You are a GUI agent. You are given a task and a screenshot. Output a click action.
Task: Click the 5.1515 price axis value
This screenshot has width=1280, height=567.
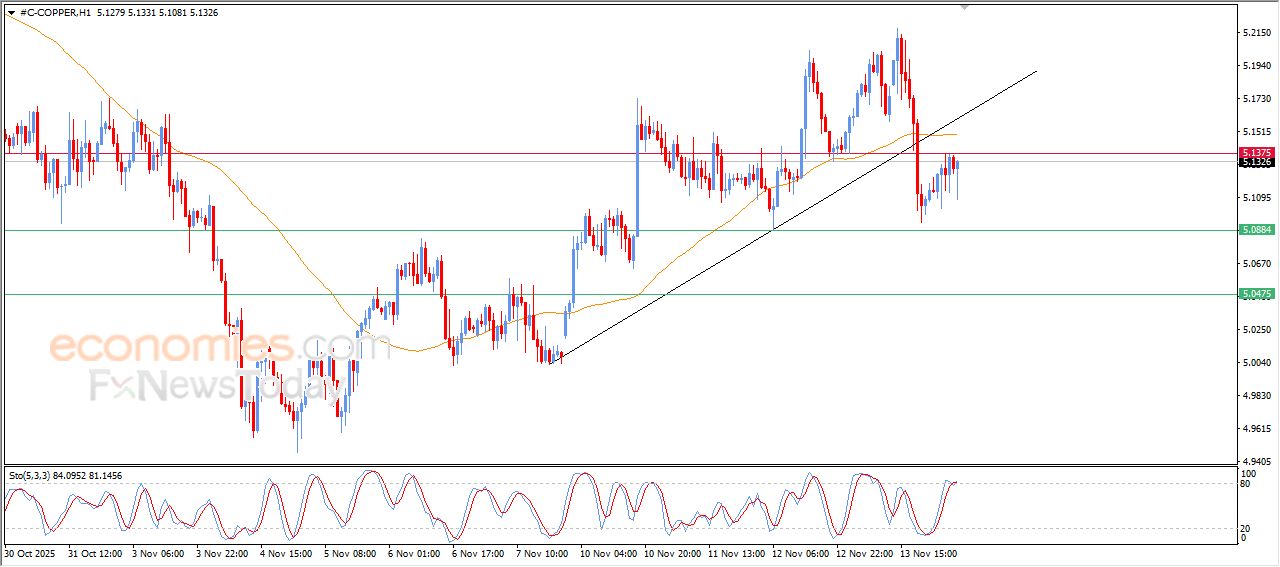1256,132
